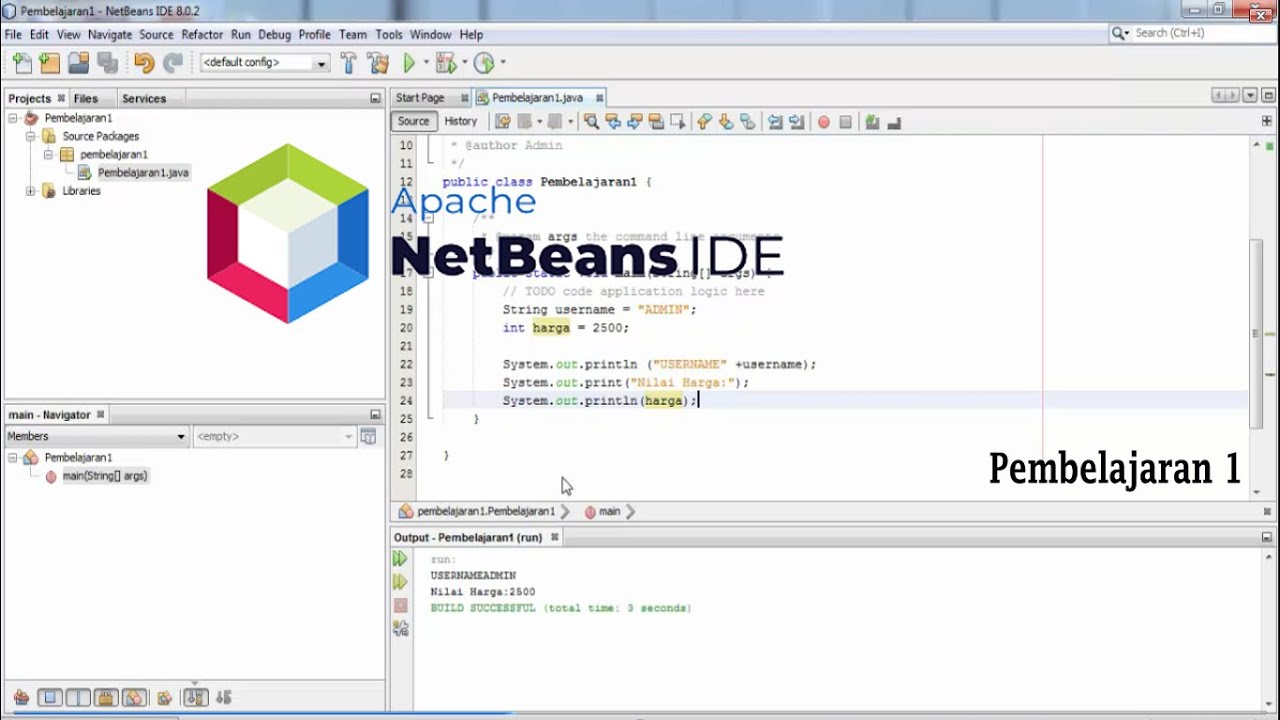Toggle Show Inherited Members in Navigator

click(x=21, y=698)
